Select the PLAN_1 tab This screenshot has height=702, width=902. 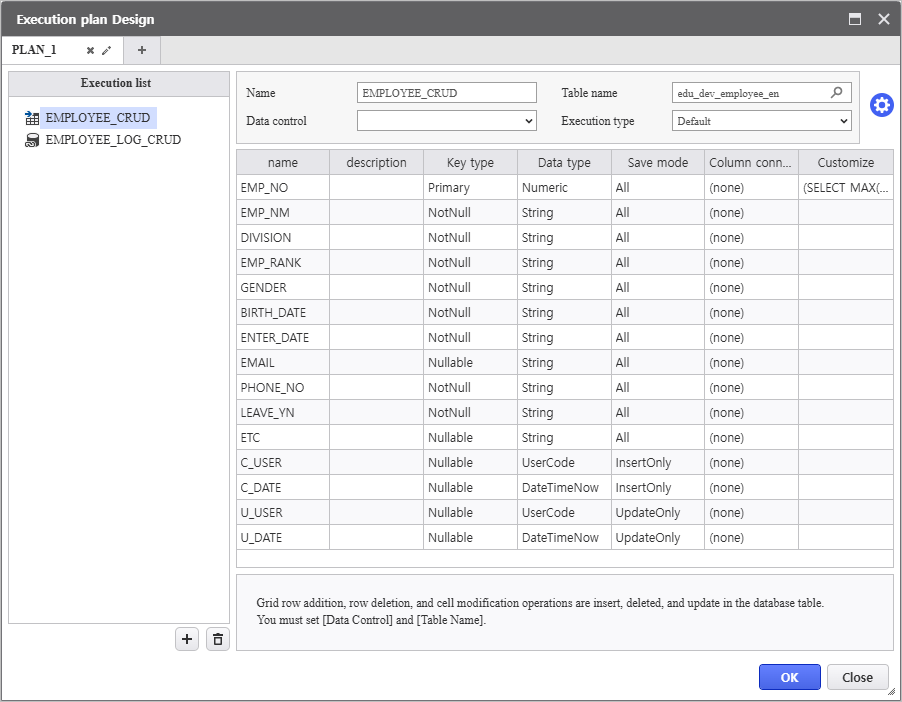[35, 50]
